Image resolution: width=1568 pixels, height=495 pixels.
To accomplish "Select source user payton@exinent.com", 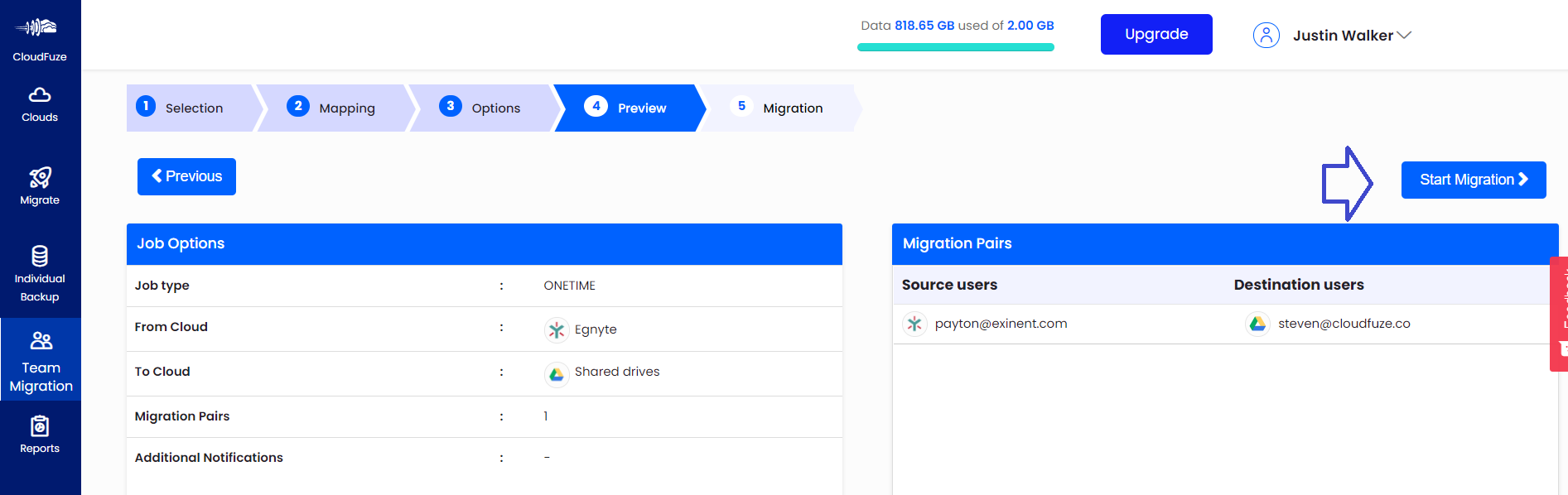I will (1001, 324).
